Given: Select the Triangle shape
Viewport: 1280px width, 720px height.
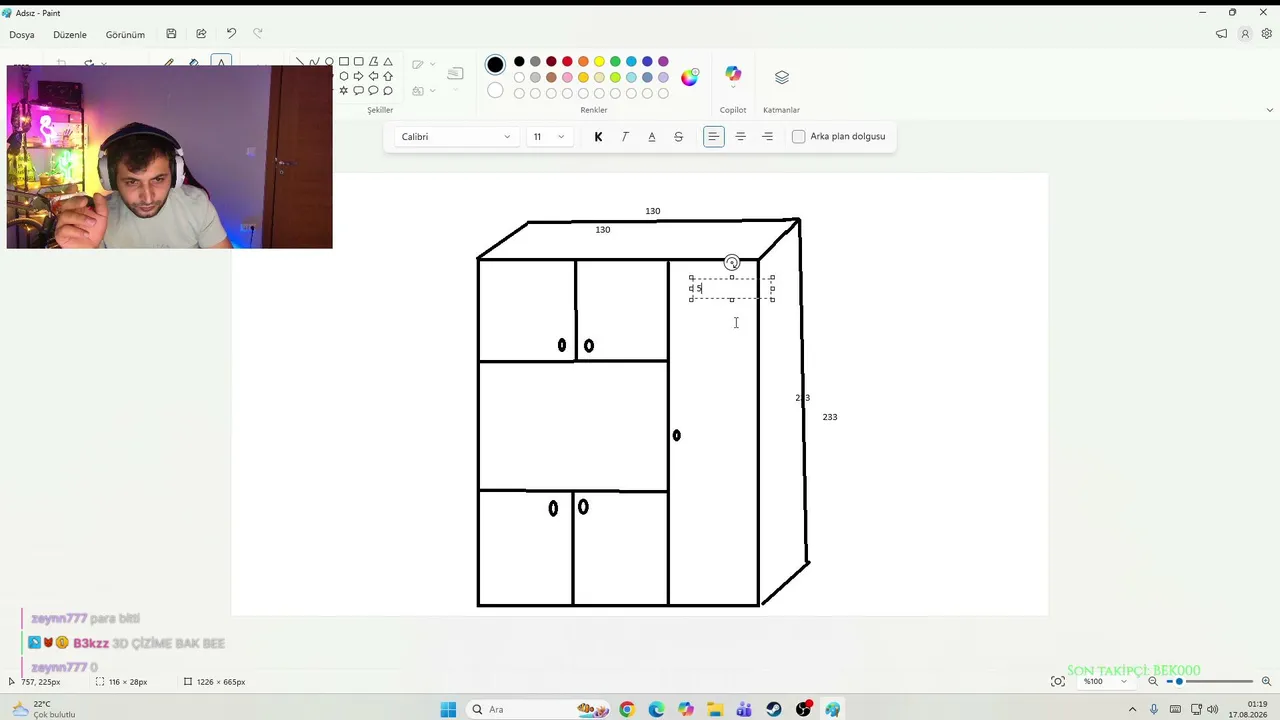Looking at the screenshot, I should coord(388,62).
